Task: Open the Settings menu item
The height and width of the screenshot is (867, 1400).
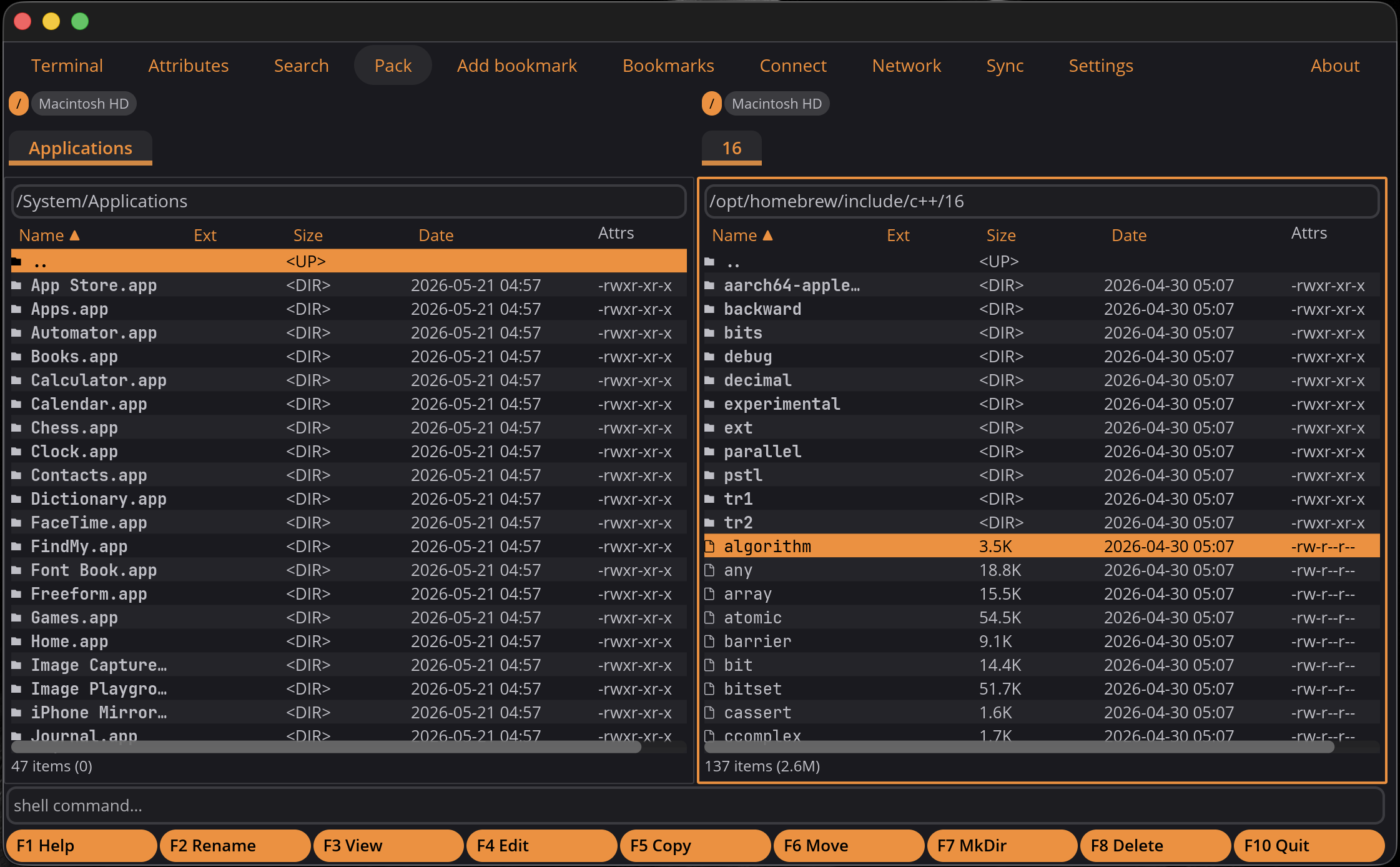Action: 1100,66
